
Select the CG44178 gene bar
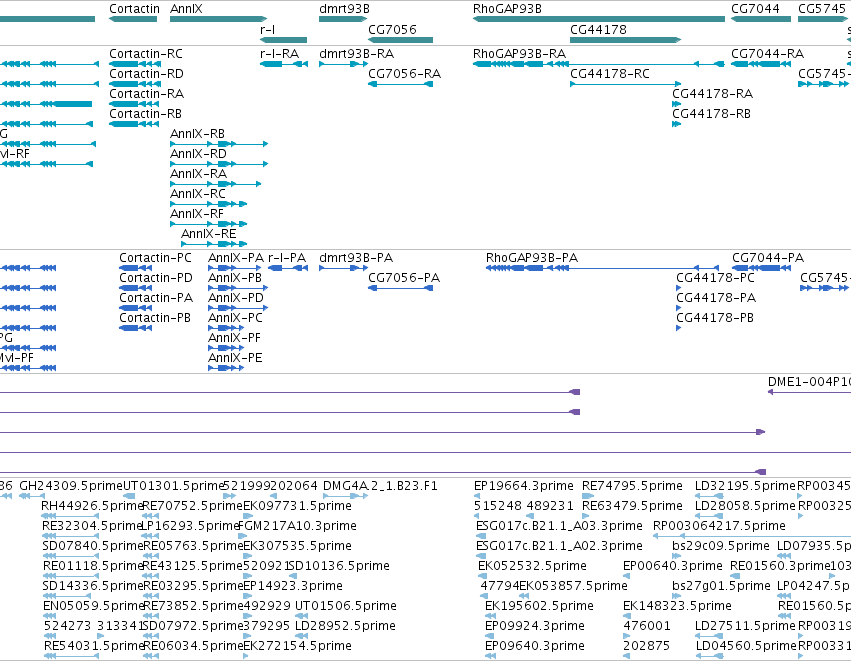(x=625, y=40)
